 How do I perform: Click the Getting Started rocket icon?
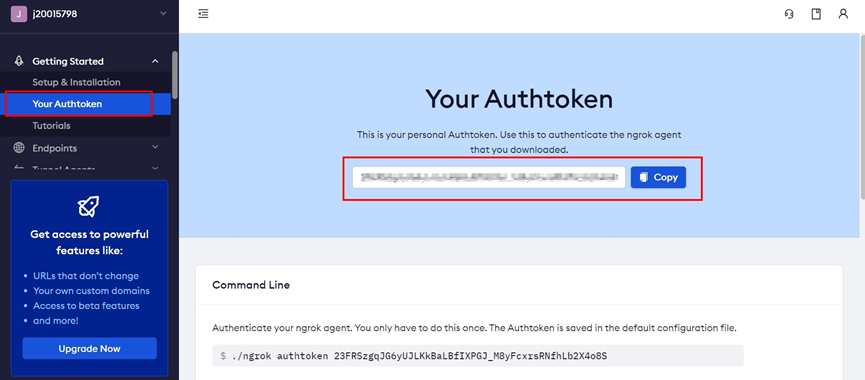click(19, 61)
